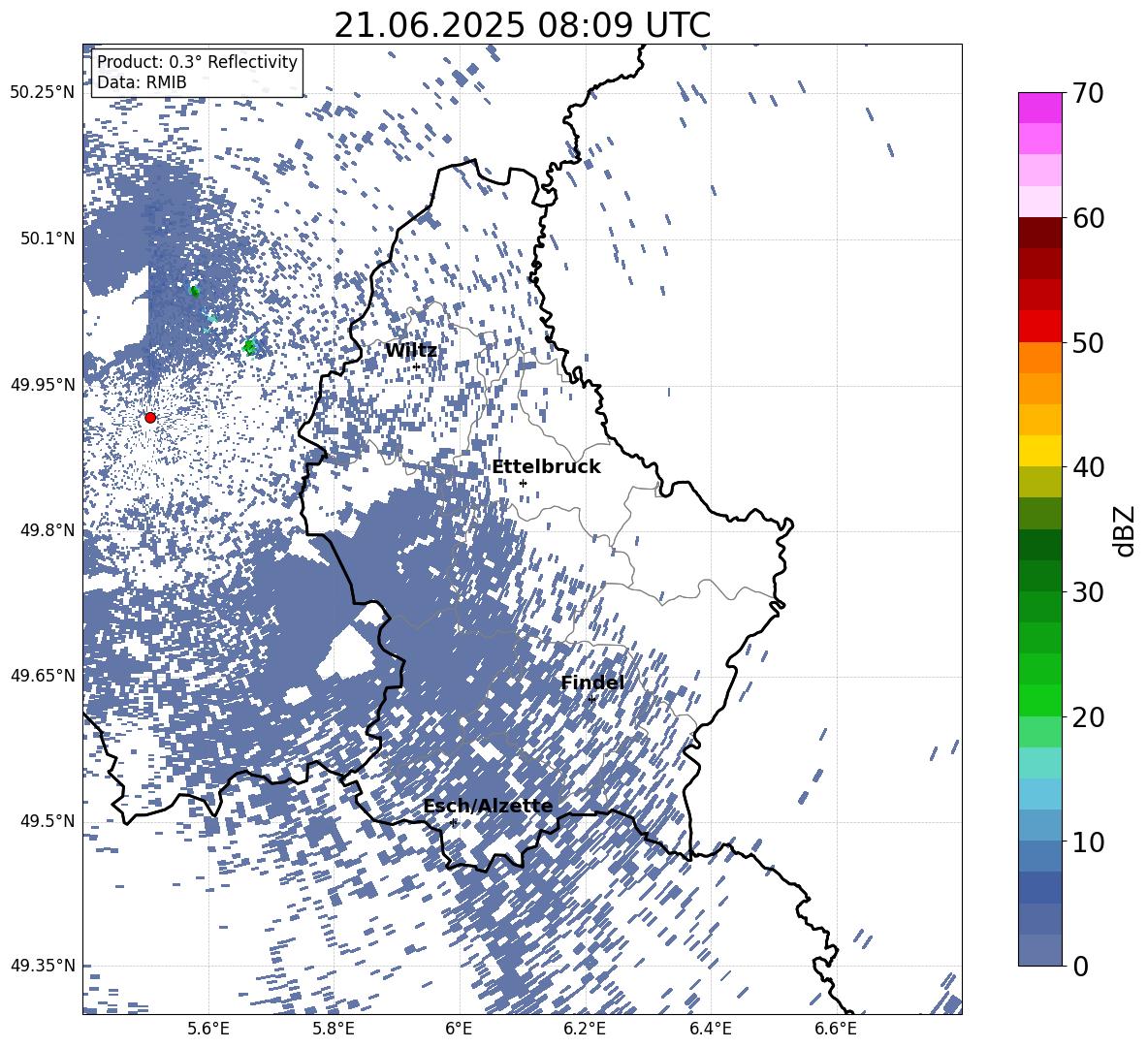Screen dimensions: 1148x1048
Task: Click the 6°E longitude label
Action: [x=459, y=1029]
